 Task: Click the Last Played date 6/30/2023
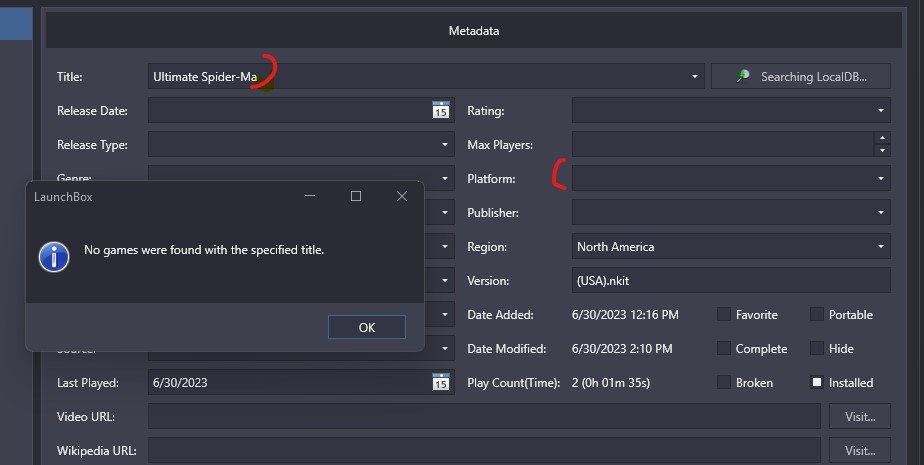180,382
